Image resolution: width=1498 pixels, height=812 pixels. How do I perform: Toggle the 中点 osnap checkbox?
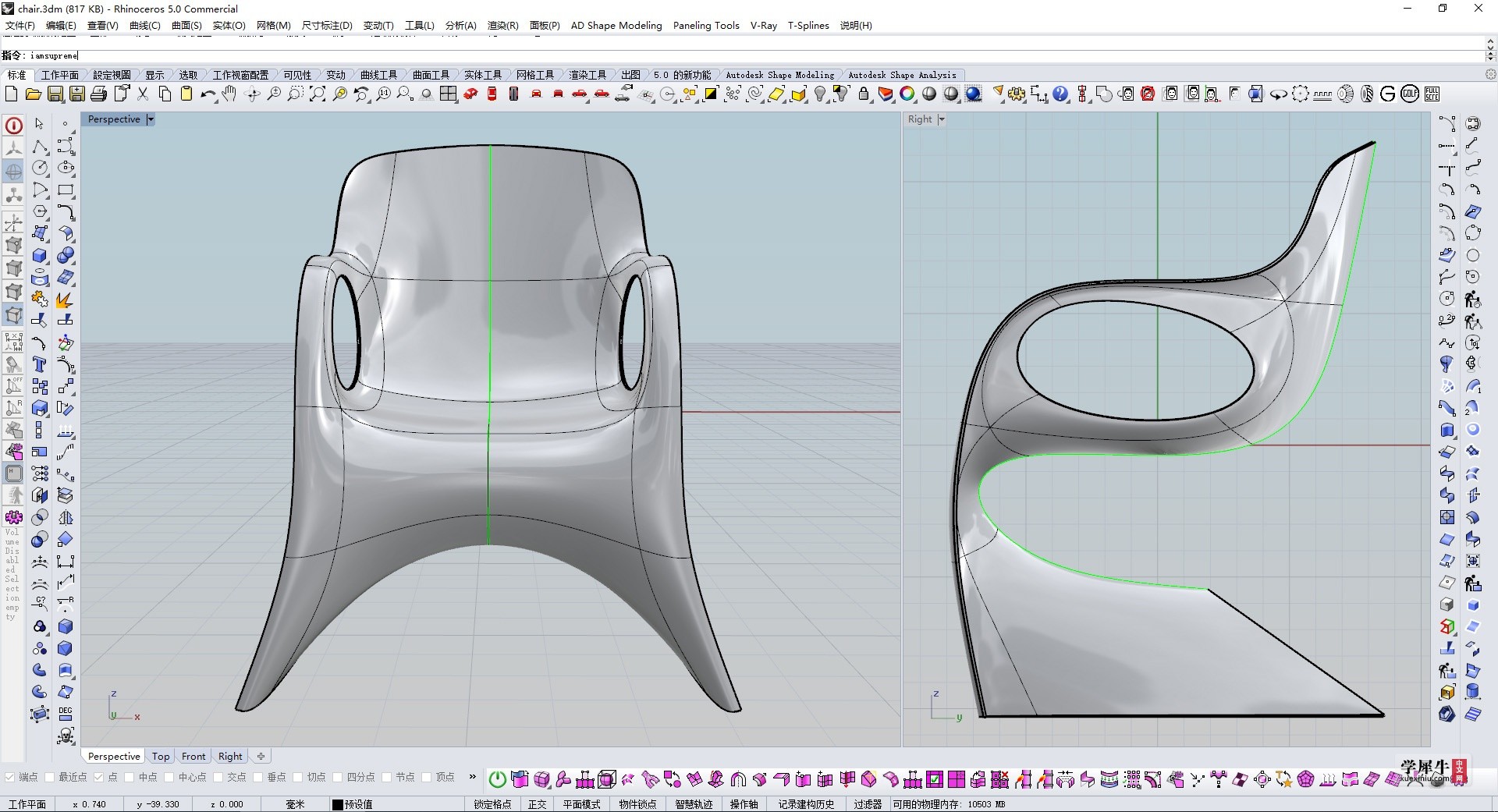(130, 777)
